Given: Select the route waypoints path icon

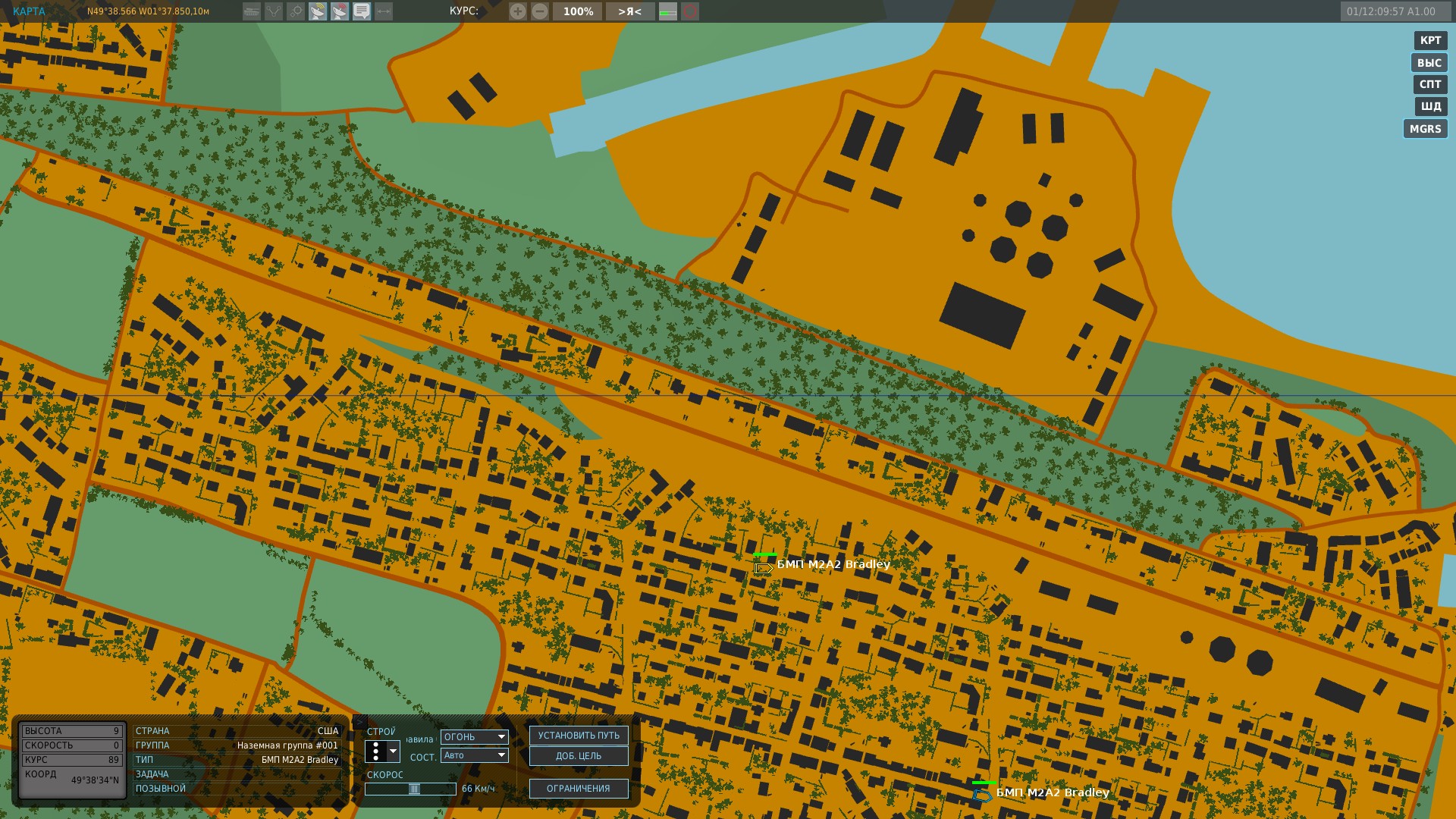Looking at the screenshot, I should tap(274, 11).
